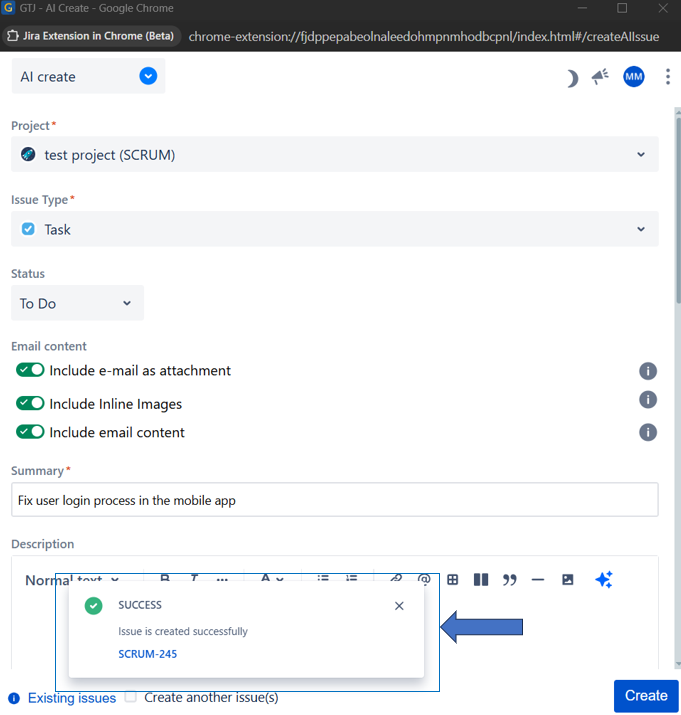Image resolution: width=681 pixels, height=715 pixels.
Task: Toggle Include email content switch
Action: (31, 432)
